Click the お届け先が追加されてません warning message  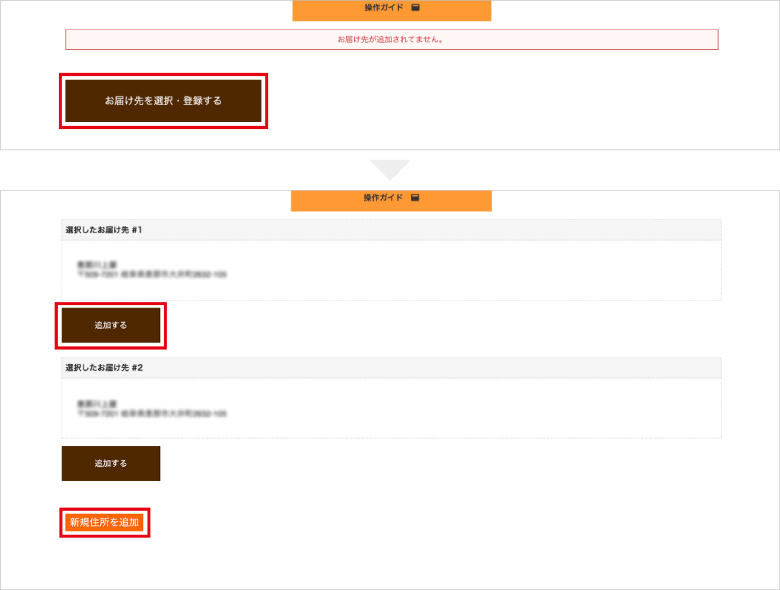tap(391, 39)
